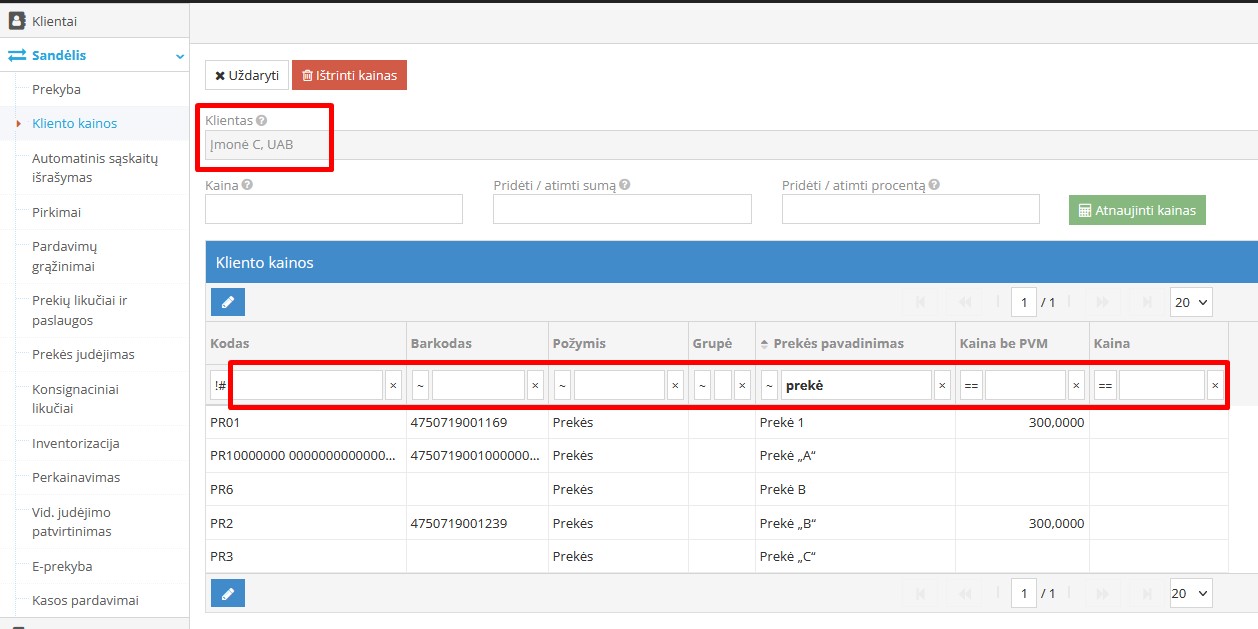Screen dimensions: 1258x629
Task: Go to Inventorizacija menu item
Action: point(76,443)
